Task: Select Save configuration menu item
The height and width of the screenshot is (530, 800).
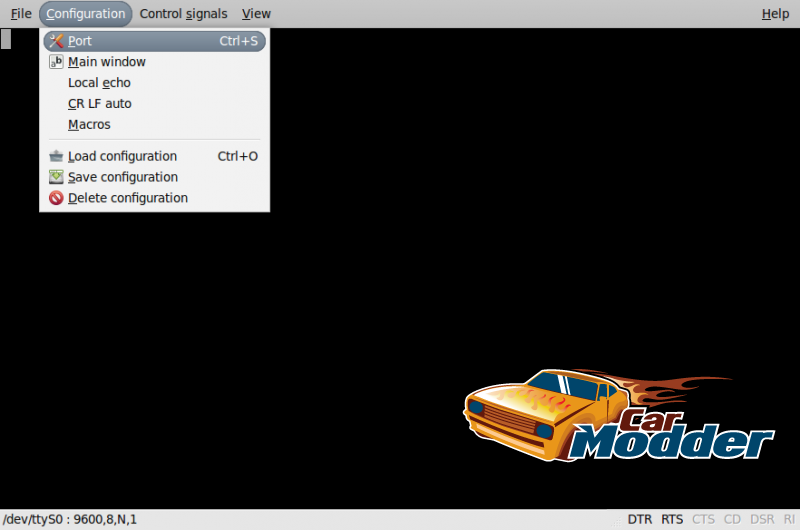Action: (155, 177)
